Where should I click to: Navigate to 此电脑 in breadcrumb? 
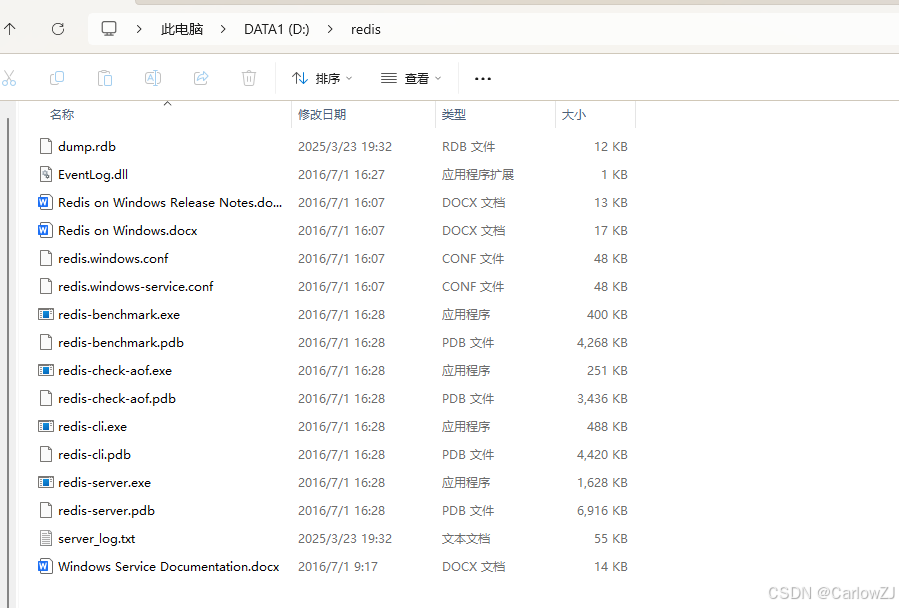(182, 29)
